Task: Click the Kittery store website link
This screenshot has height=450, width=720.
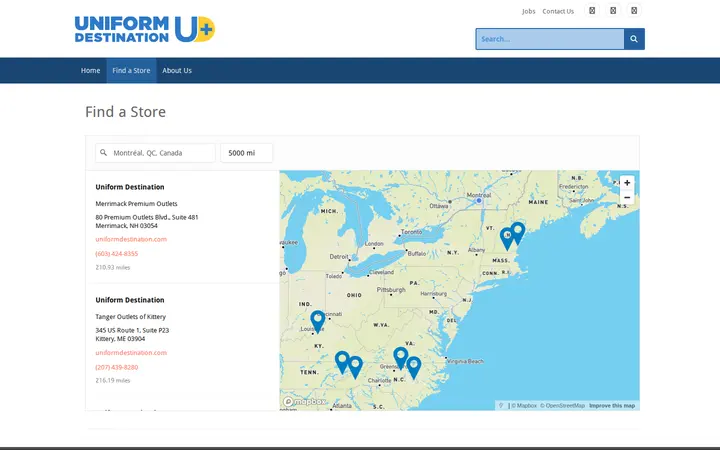Action: coord(131,353)
